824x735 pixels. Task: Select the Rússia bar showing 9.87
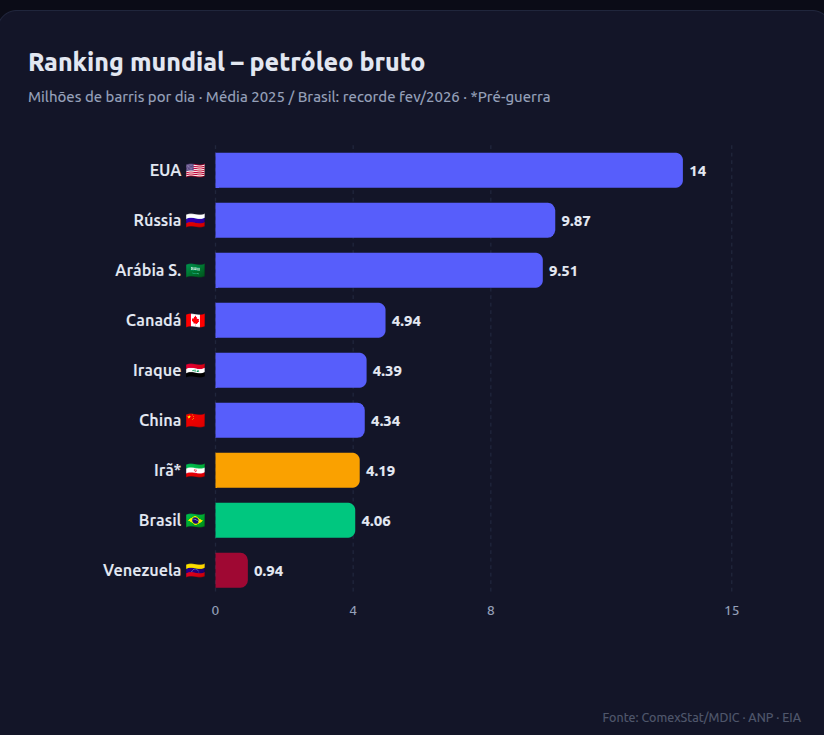385,220
